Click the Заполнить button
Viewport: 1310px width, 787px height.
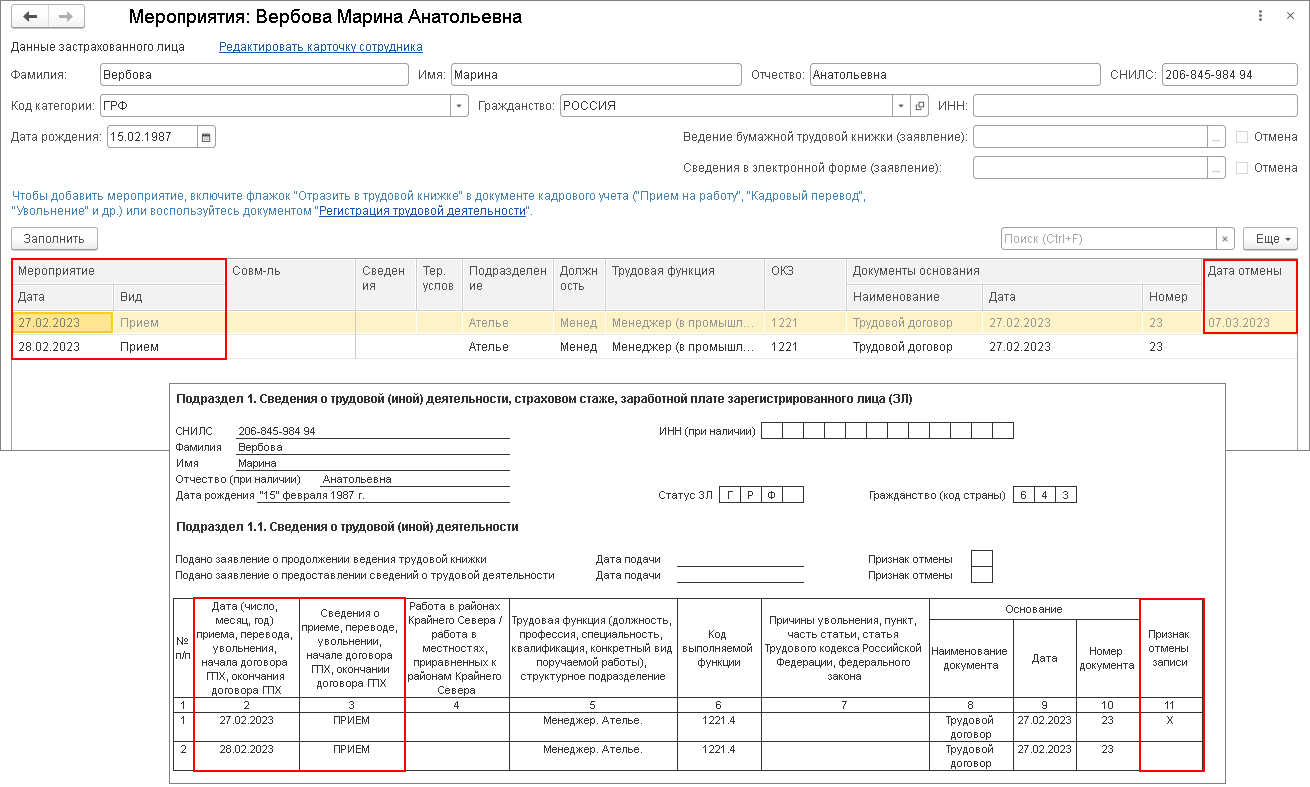click(x=54, y=239)
